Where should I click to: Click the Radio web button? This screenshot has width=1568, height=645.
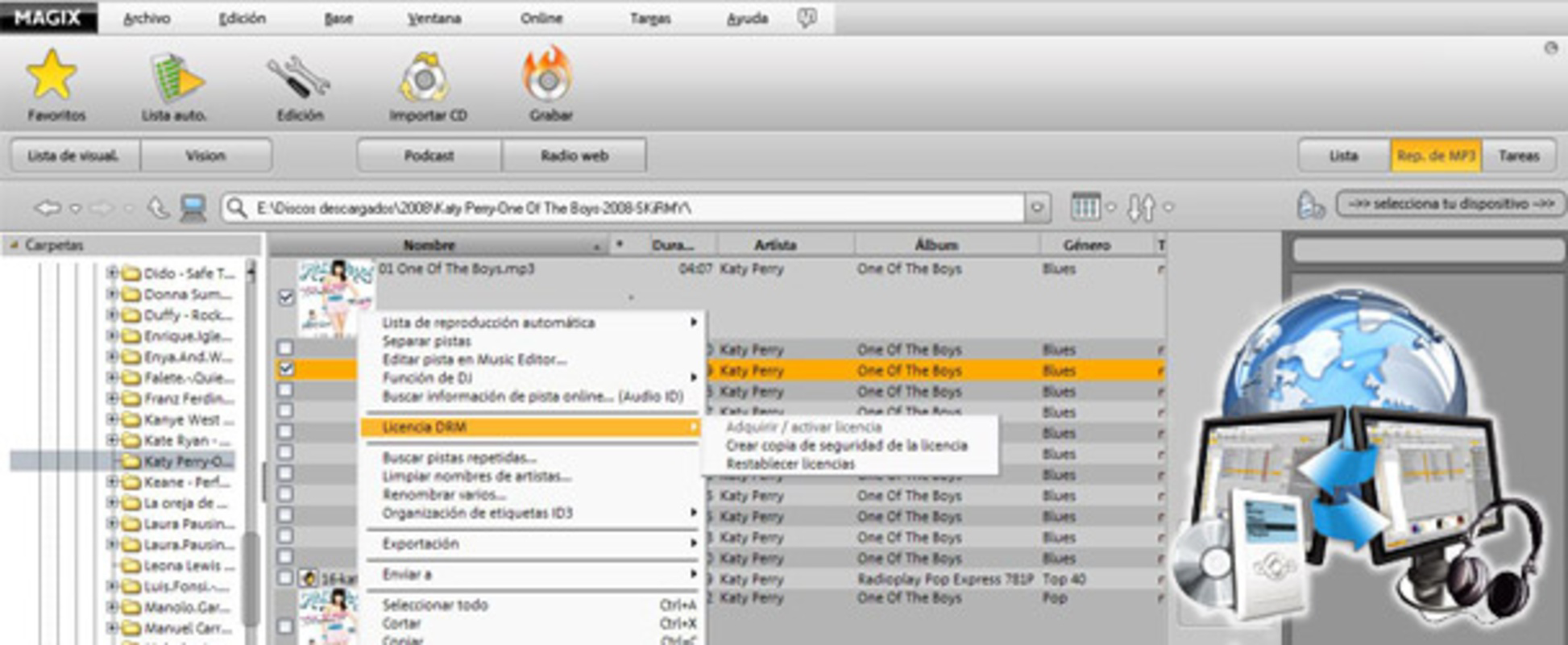pyautogui.click(x=574, y=156)
